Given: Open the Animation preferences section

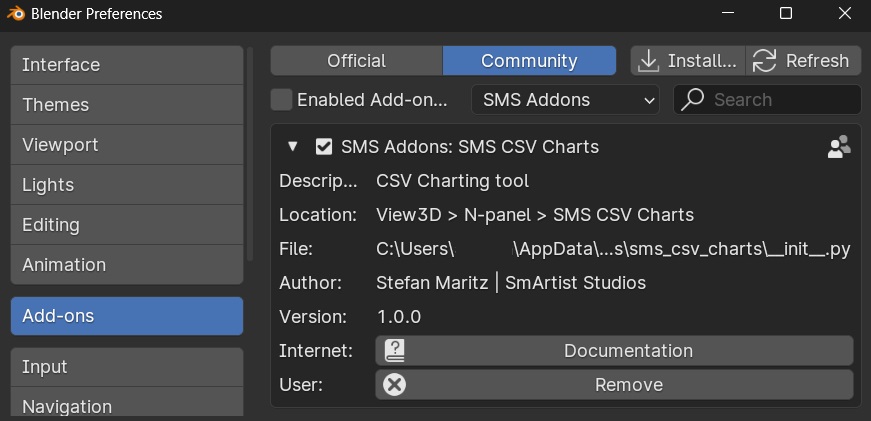Looking at the screenshot, I should click(127, 265).
